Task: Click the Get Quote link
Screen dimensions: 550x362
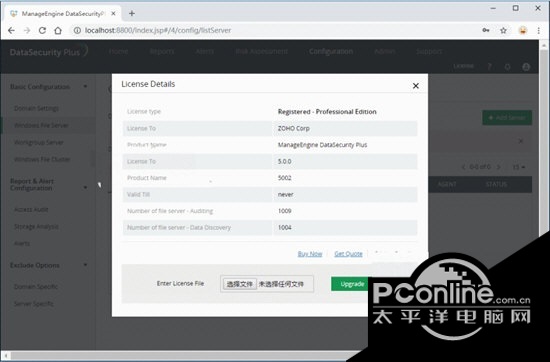Action: point(348,254)
